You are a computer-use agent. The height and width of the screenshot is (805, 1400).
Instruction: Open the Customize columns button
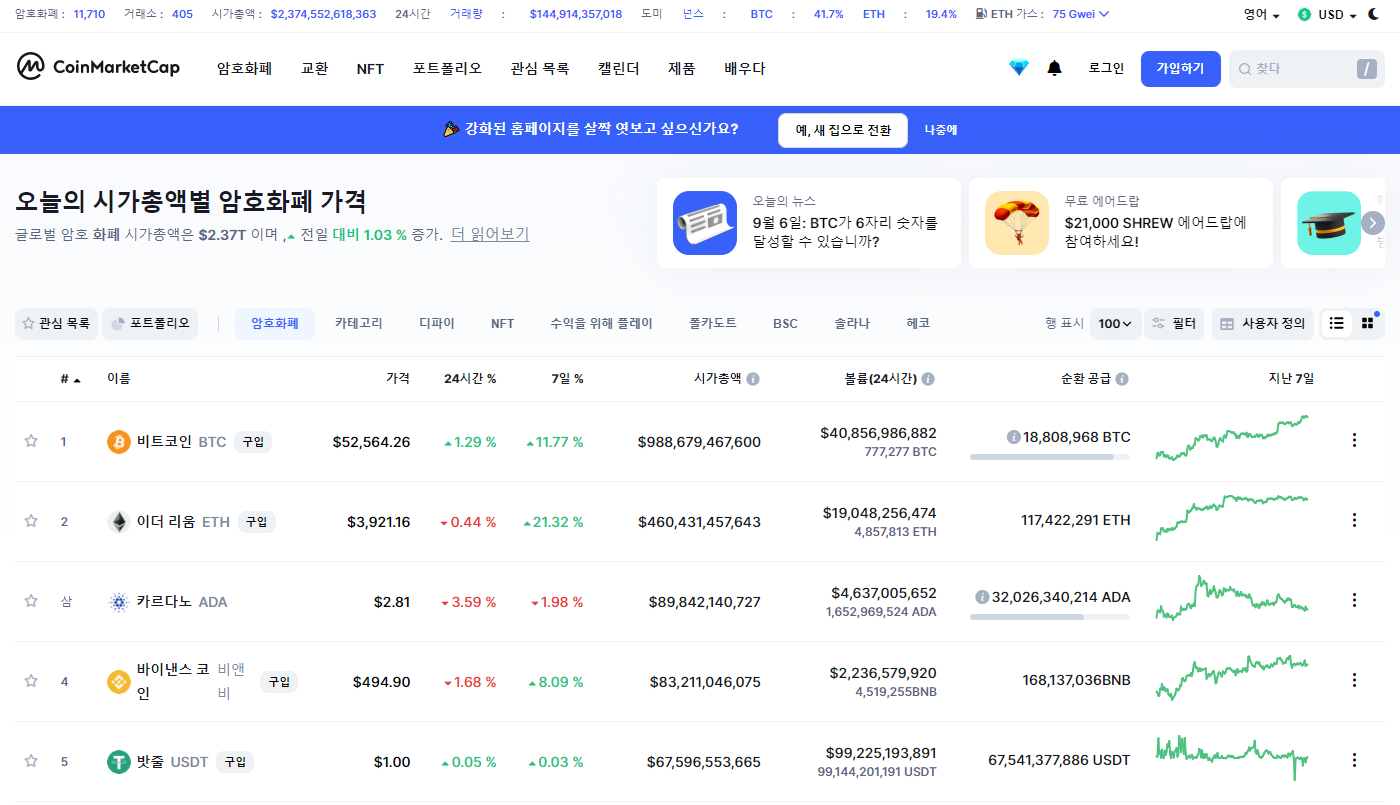tap(1263, 323)
